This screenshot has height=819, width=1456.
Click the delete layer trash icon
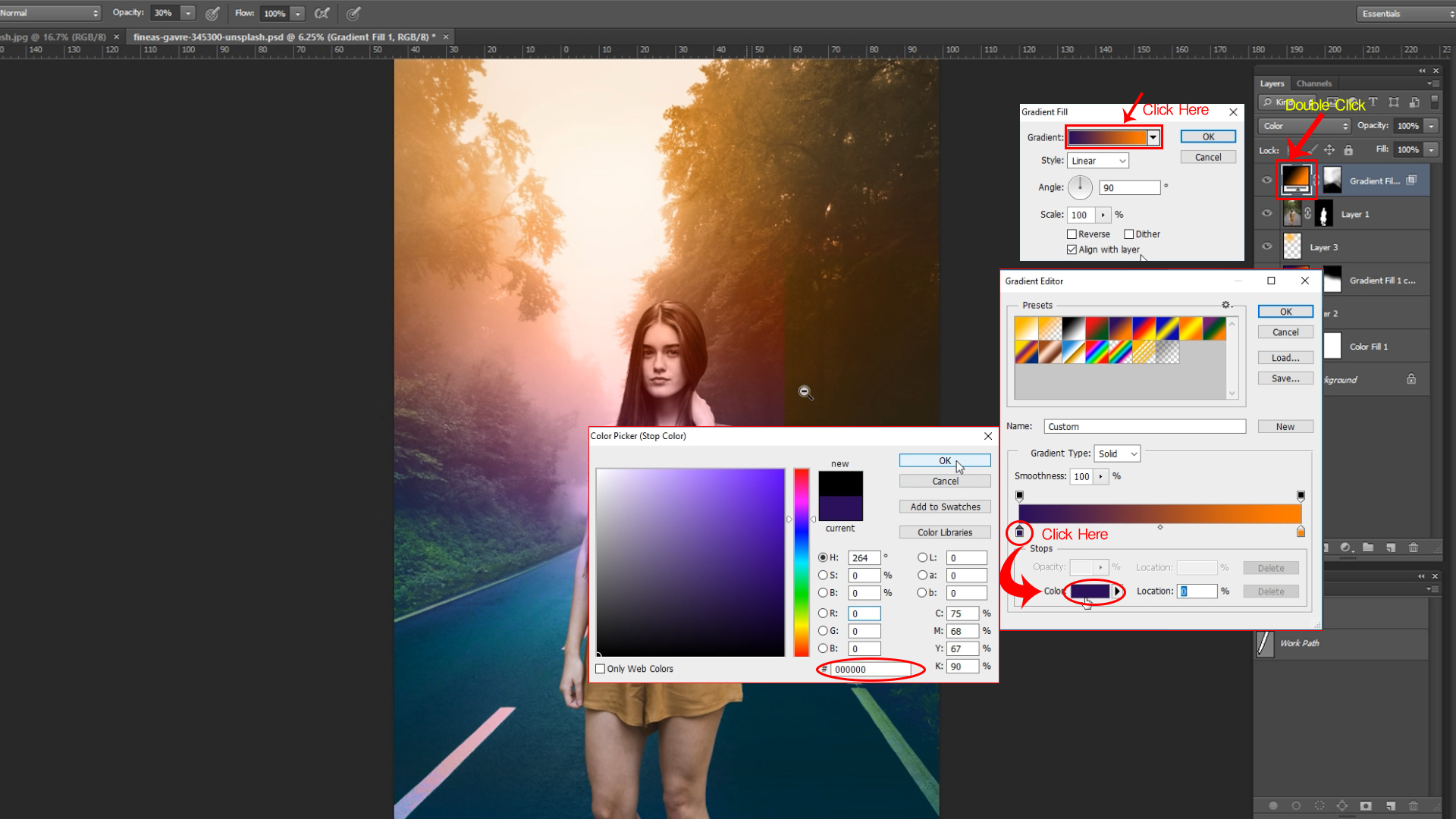[1413, 547]
